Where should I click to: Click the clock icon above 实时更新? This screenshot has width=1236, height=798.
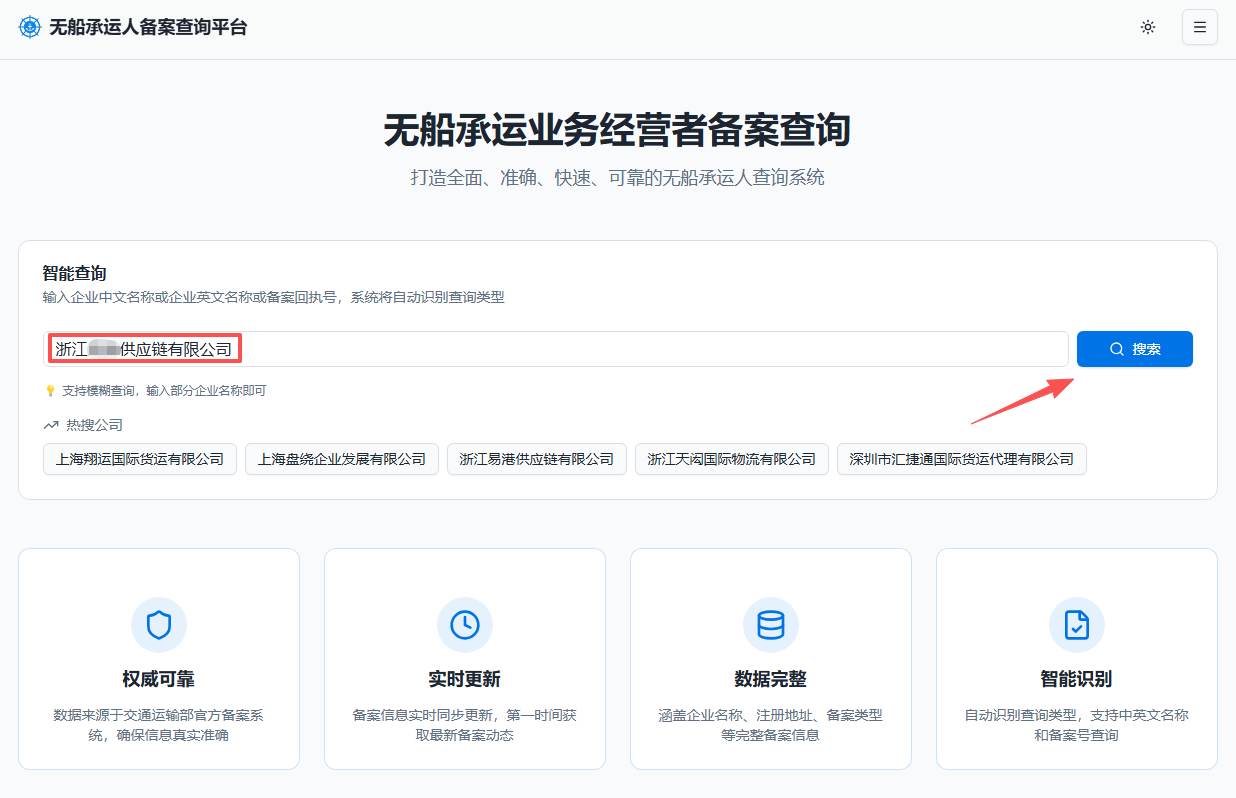465,625
